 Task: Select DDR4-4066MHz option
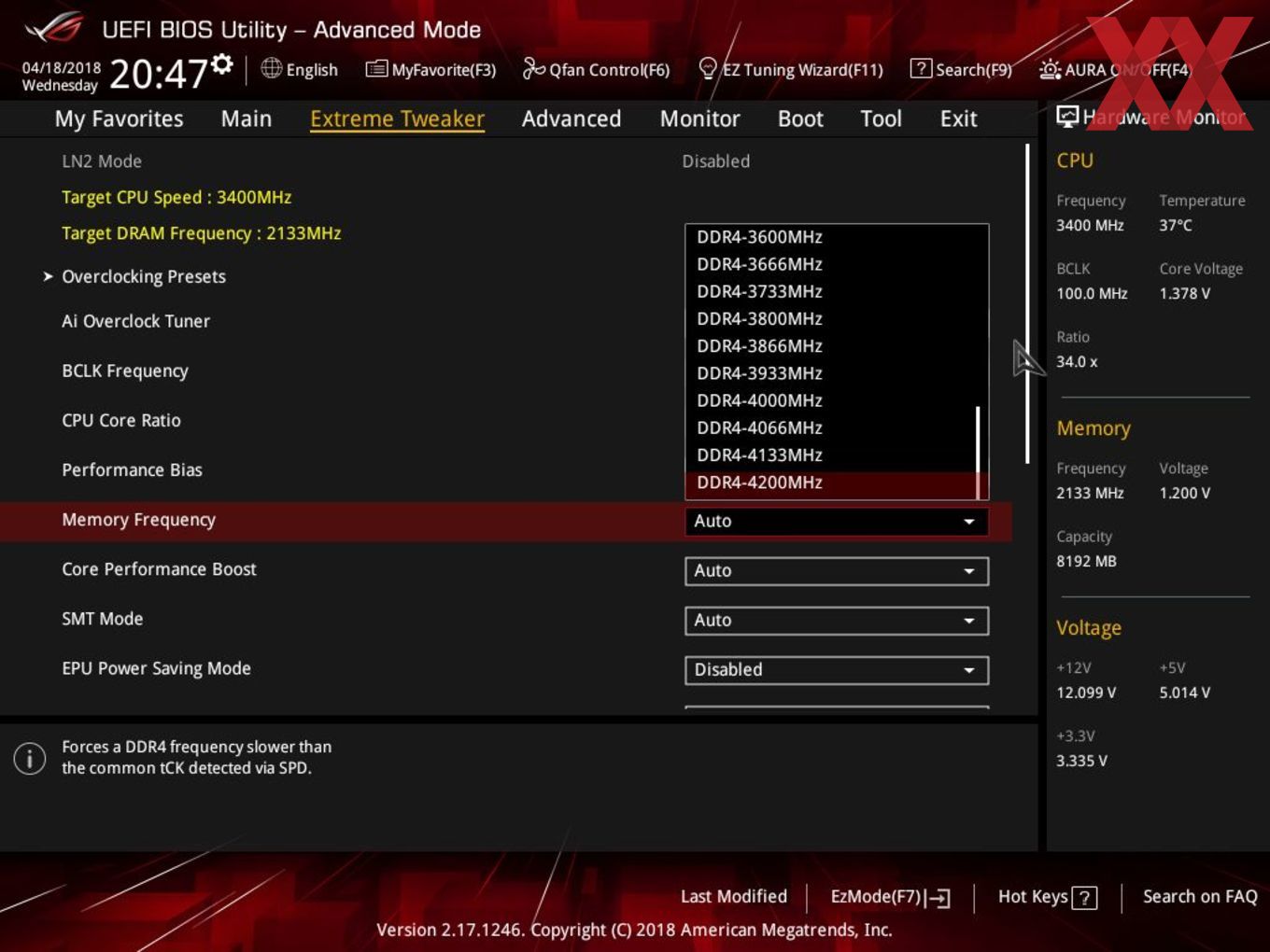831,427
